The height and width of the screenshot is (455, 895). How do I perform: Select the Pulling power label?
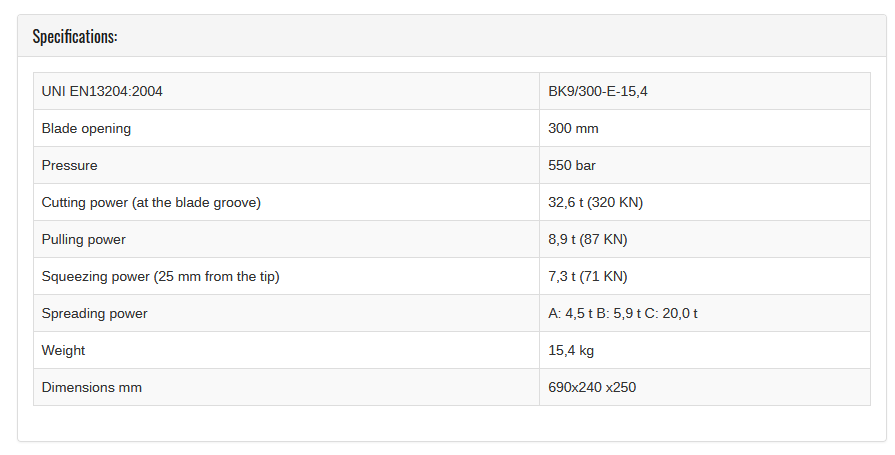pos(83,240)
